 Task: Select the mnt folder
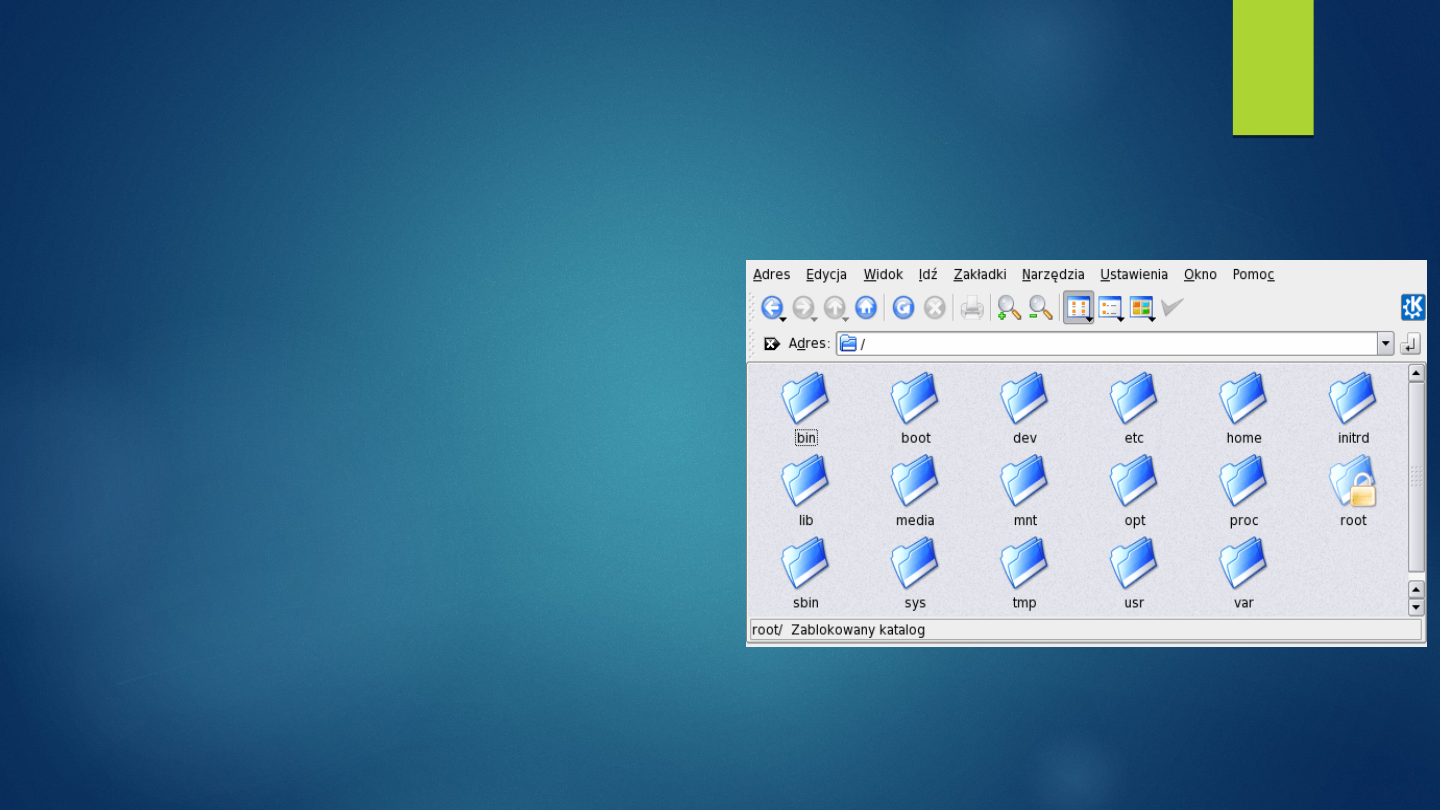point(1024,491)
